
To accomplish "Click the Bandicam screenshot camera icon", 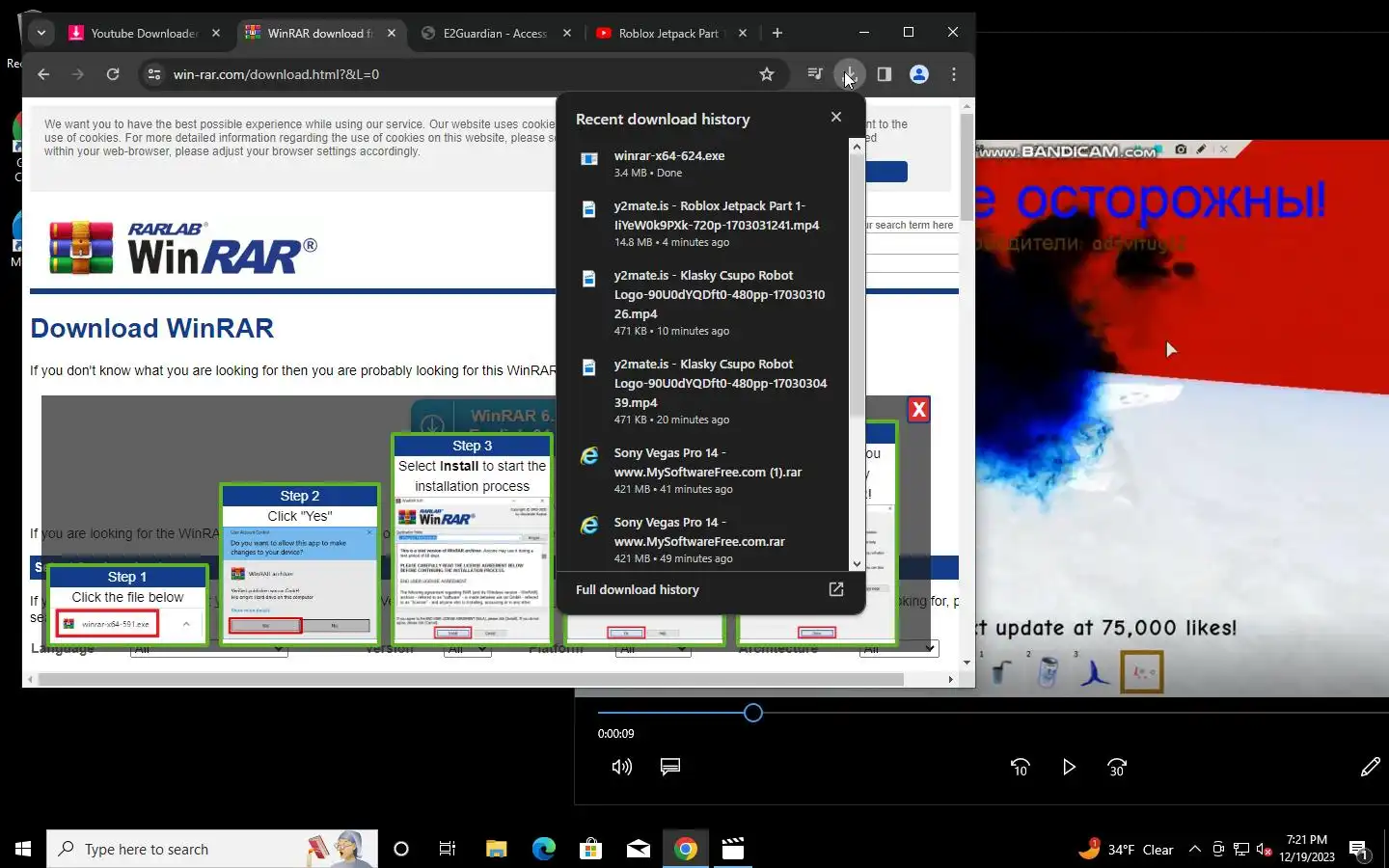I will [x=1181, y=149].
